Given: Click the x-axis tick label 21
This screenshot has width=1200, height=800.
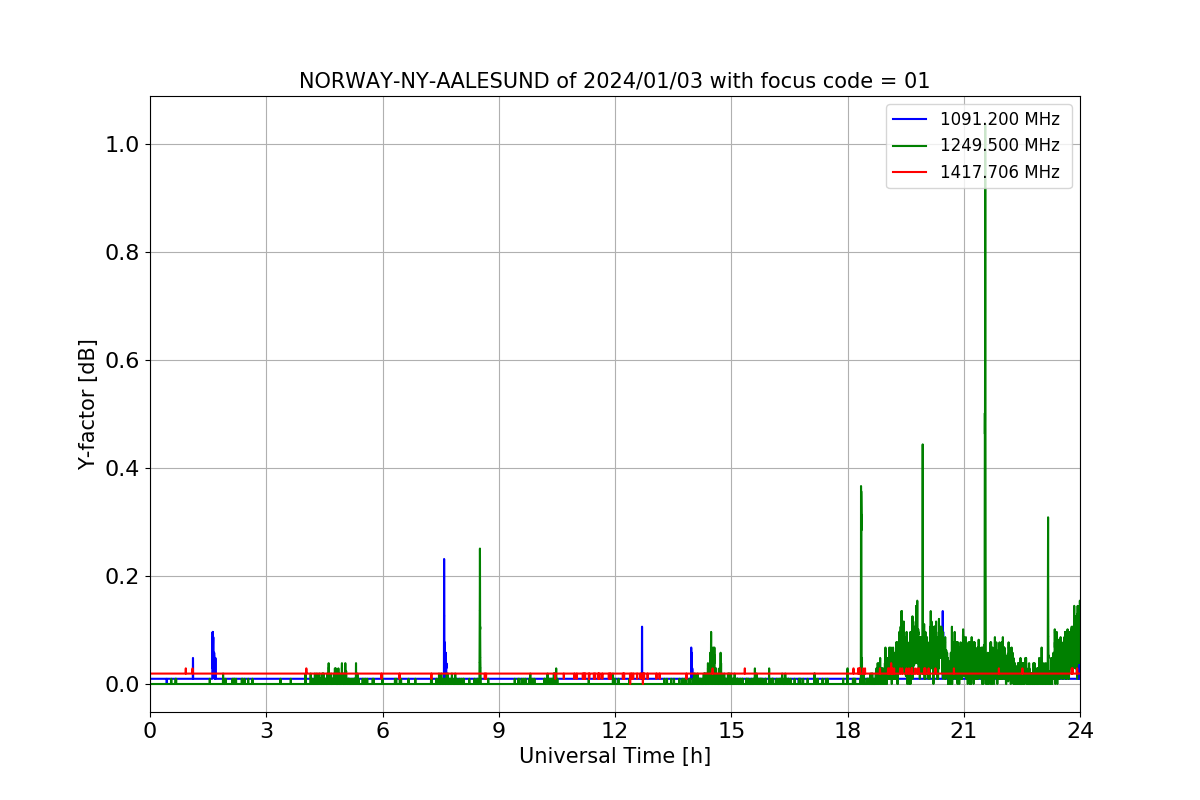Looking at the screenshot, I should pyautogui.click(x=963, y=730).
